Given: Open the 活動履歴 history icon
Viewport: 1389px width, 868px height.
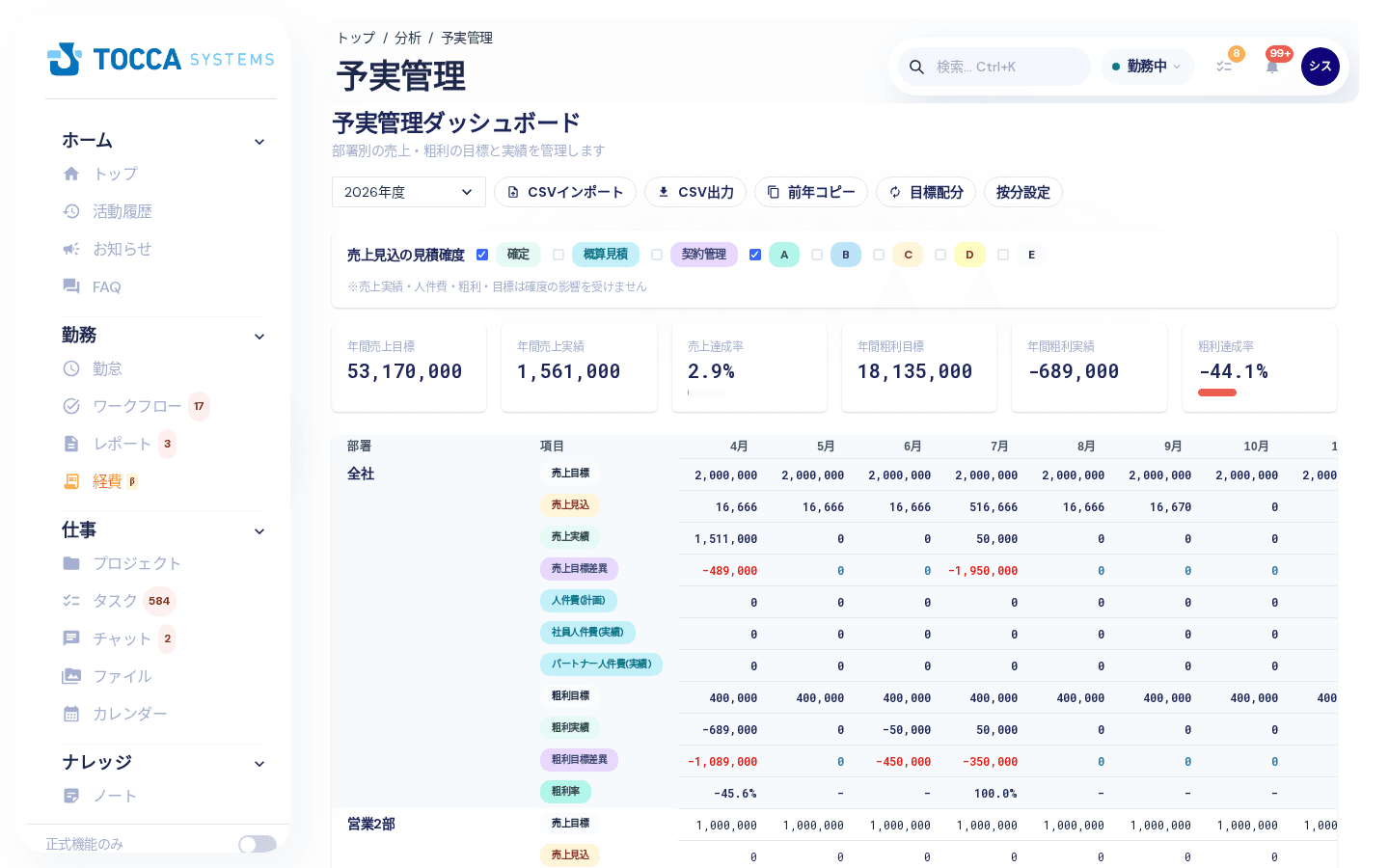Looking at the screenshot, I should click(x=71, y=211).
